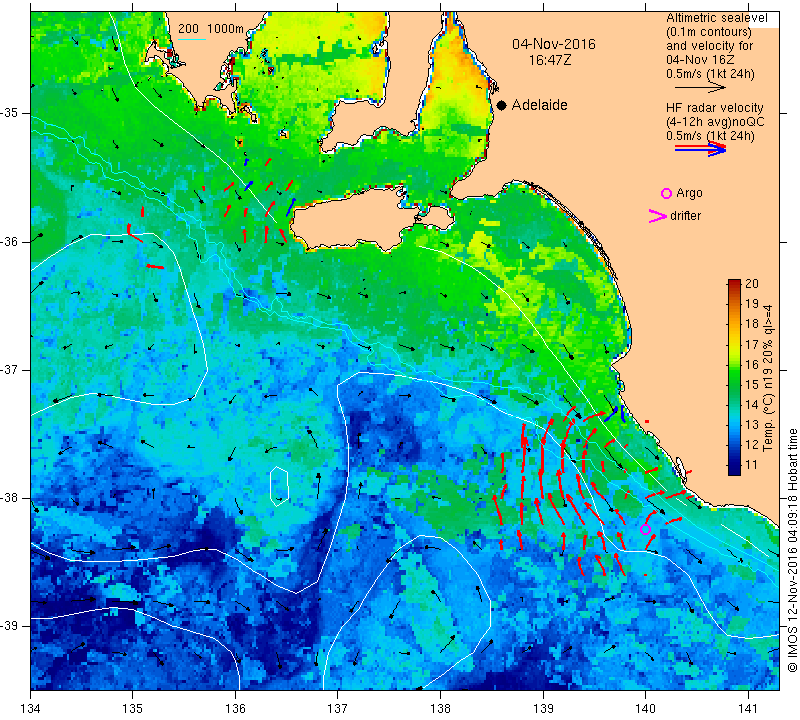The image size is (800, 720).
Task: Click the Adelaide city label
Action: coord(539,105)
